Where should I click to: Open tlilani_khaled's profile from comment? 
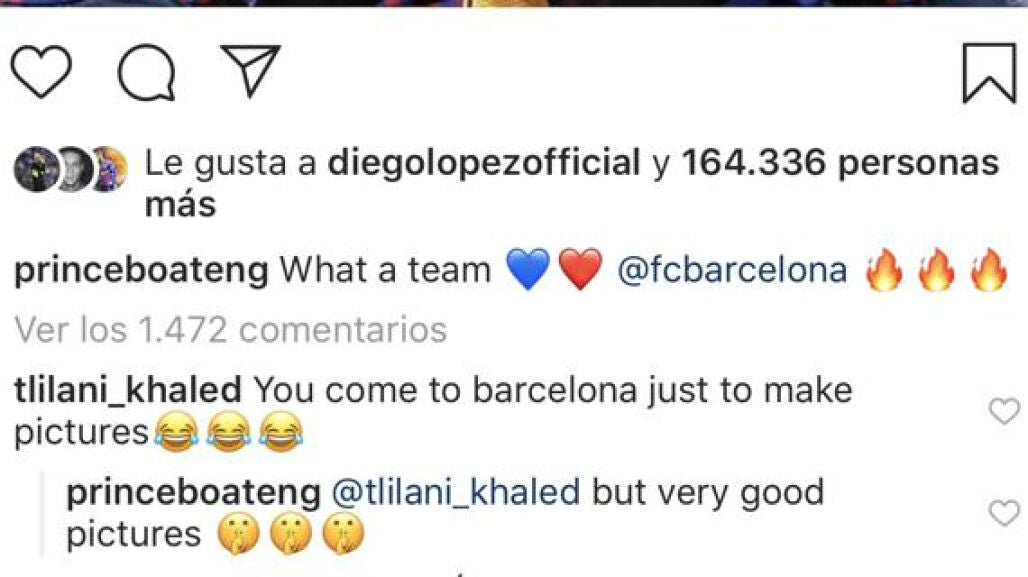pyautogui.click(x=128, y=390)
